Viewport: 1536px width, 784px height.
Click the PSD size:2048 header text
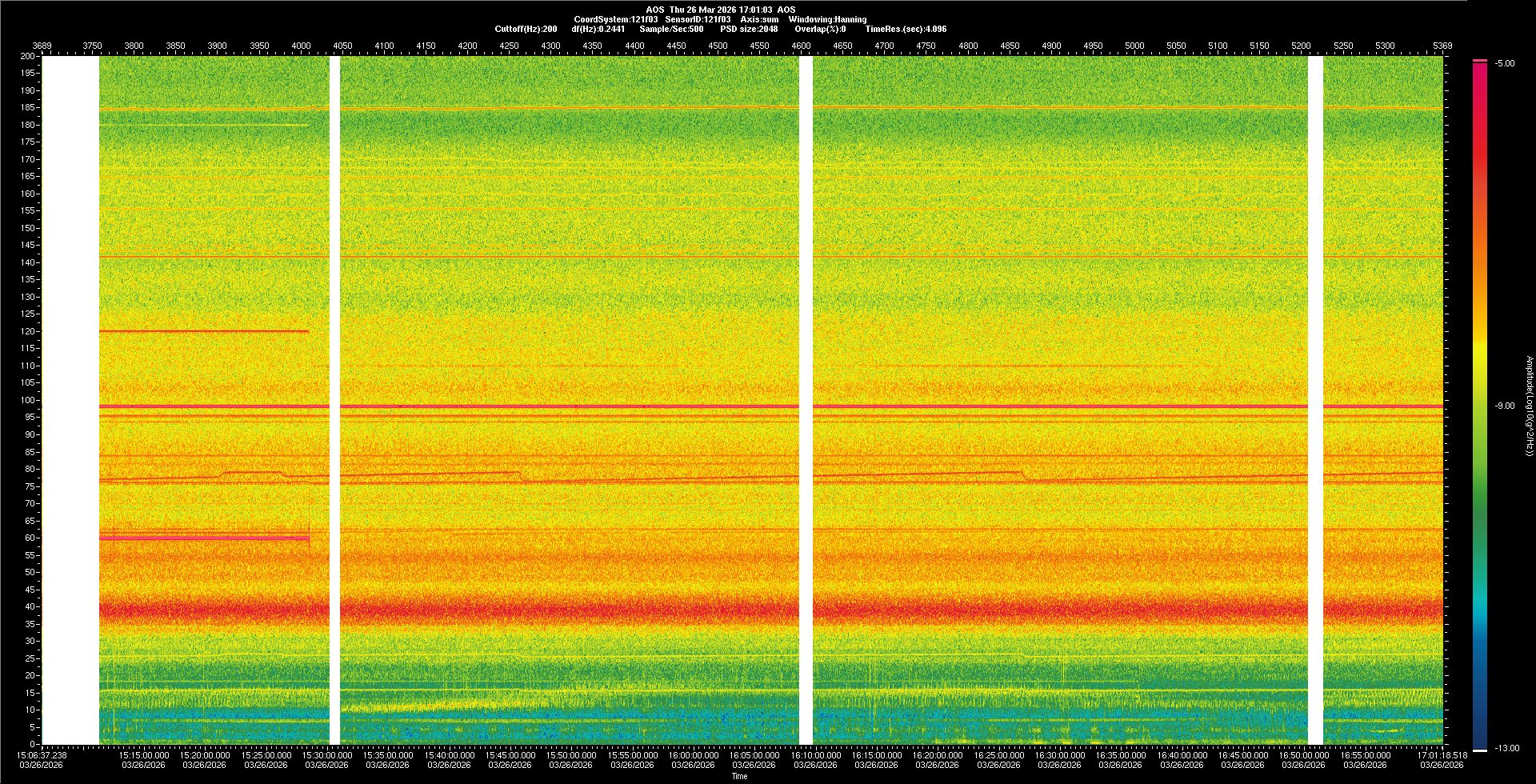748,29
